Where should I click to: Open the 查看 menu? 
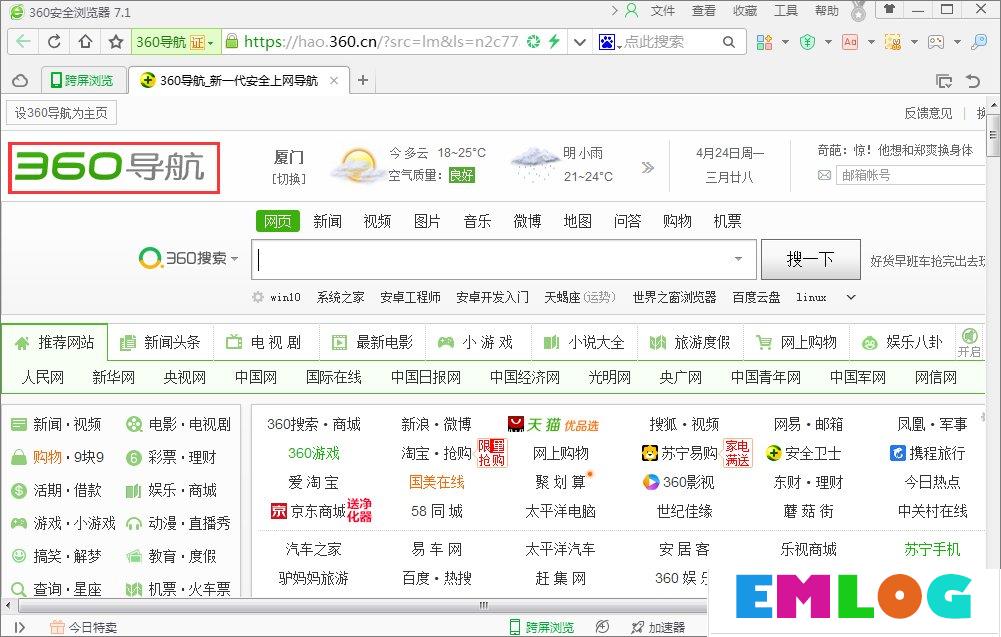pos(704,11)
